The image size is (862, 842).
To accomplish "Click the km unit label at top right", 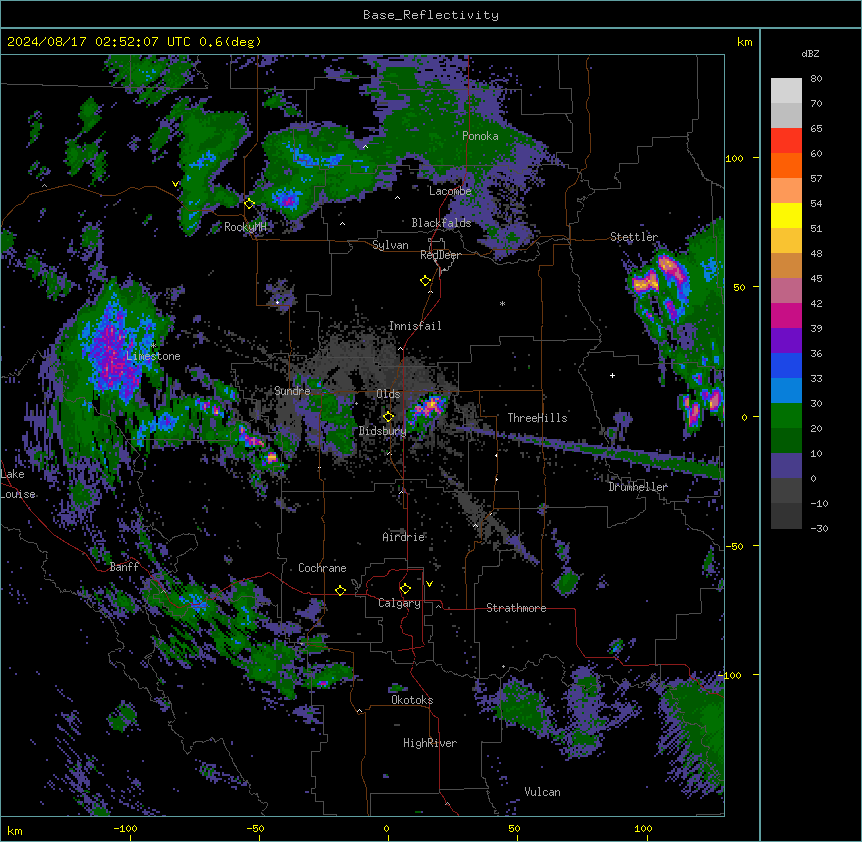I will (x=744, y=42).
